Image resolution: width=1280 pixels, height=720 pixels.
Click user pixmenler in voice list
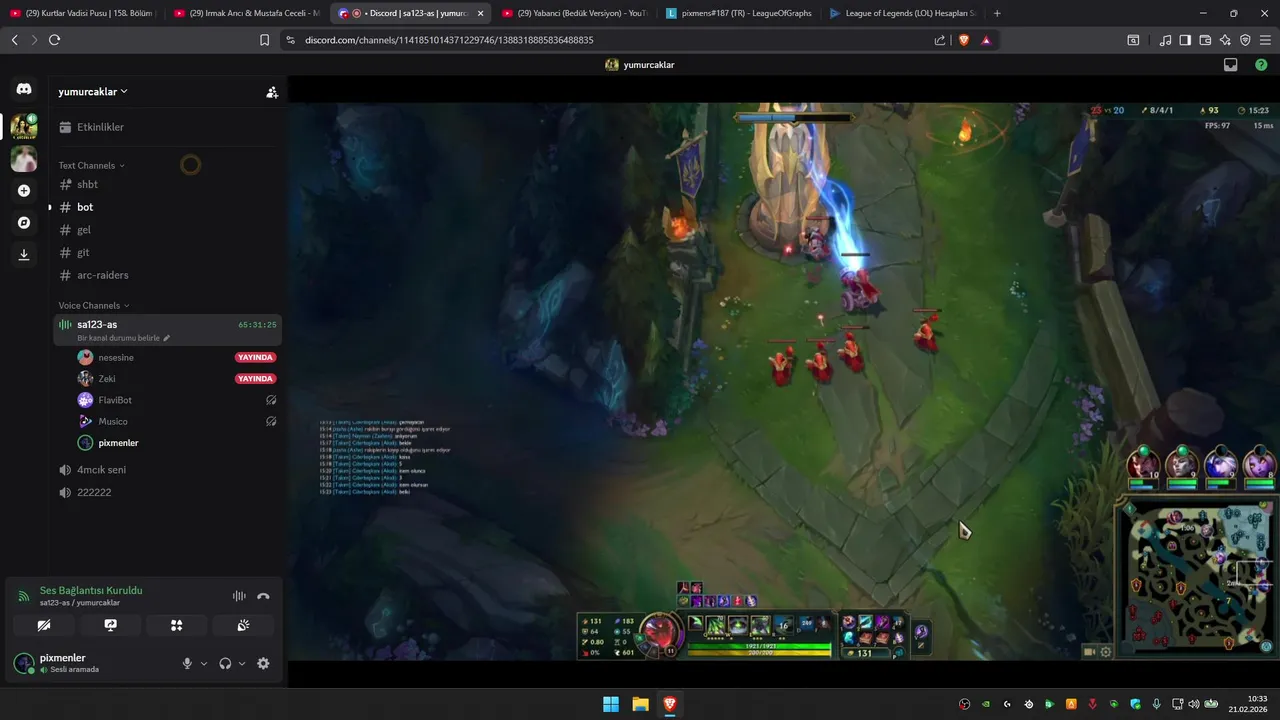(x=118, y=443)
